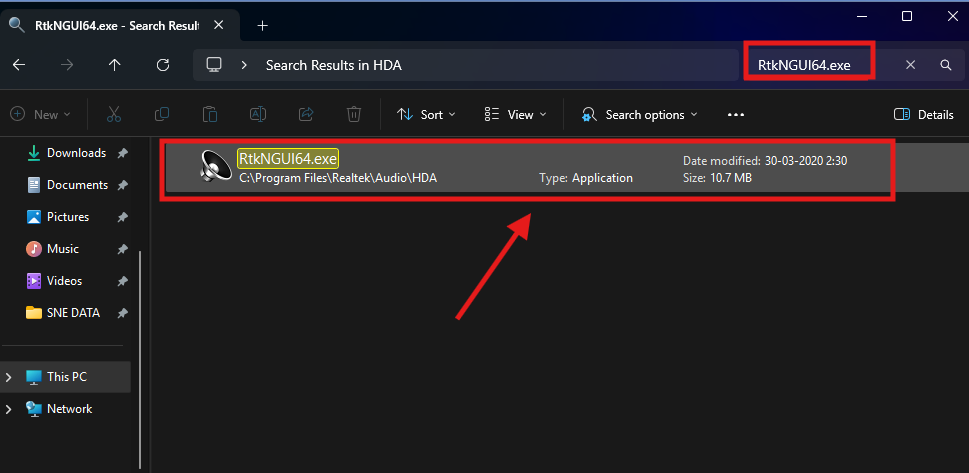
Task: Expand the Network tree node
Action: point(8,409)
